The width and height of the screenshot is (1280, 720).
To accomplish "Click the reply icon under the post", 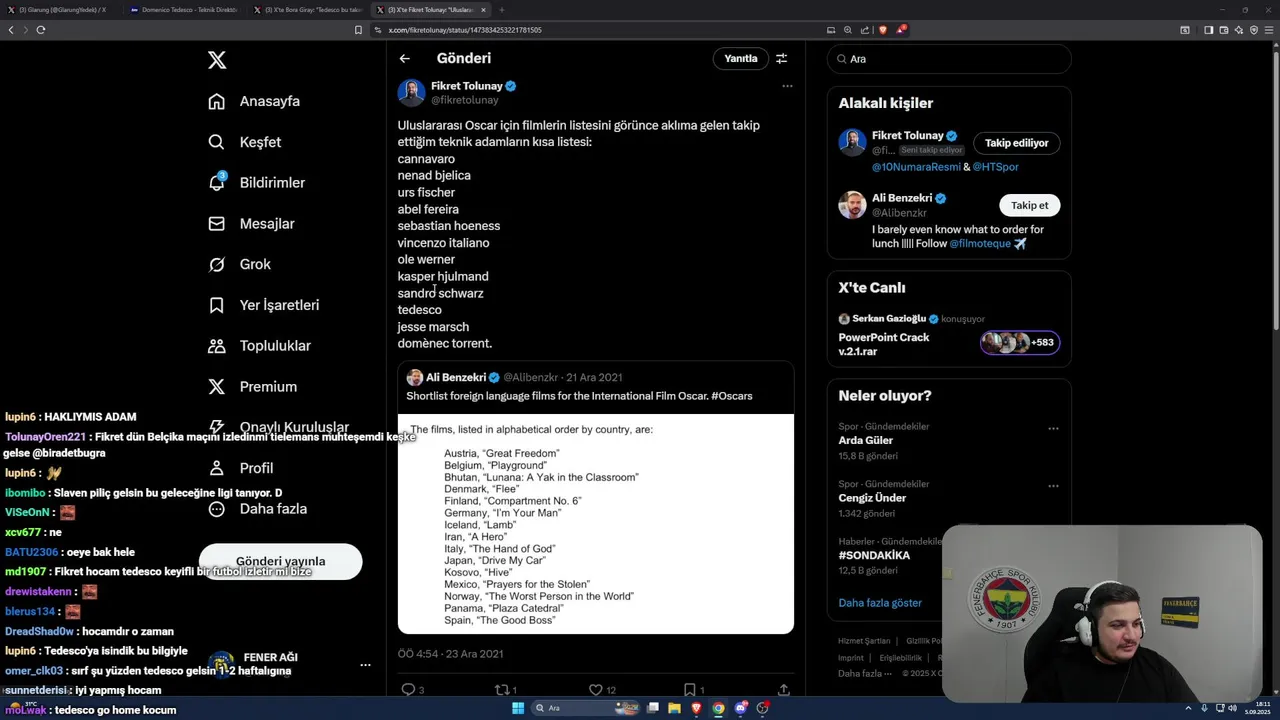I will click(408, 689).
